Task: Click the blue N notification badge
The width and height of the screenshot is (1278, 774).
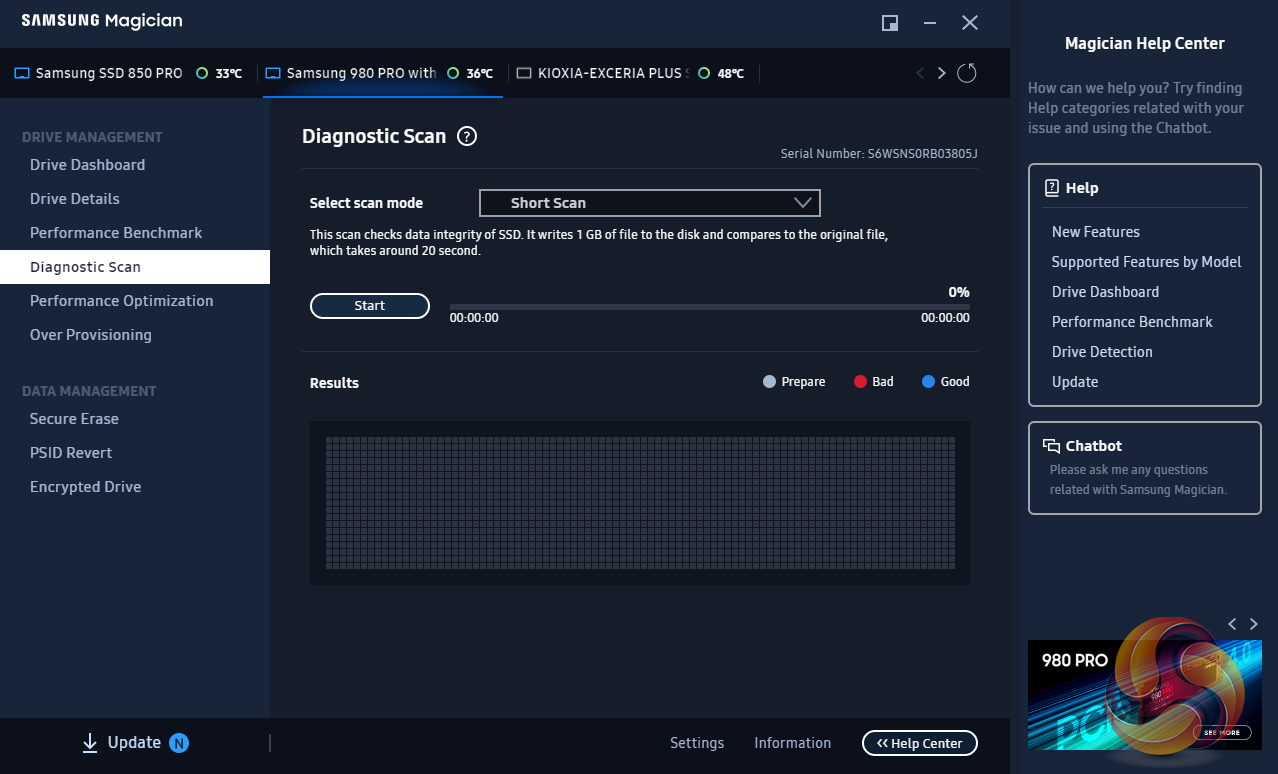Action: pos(179,742)
